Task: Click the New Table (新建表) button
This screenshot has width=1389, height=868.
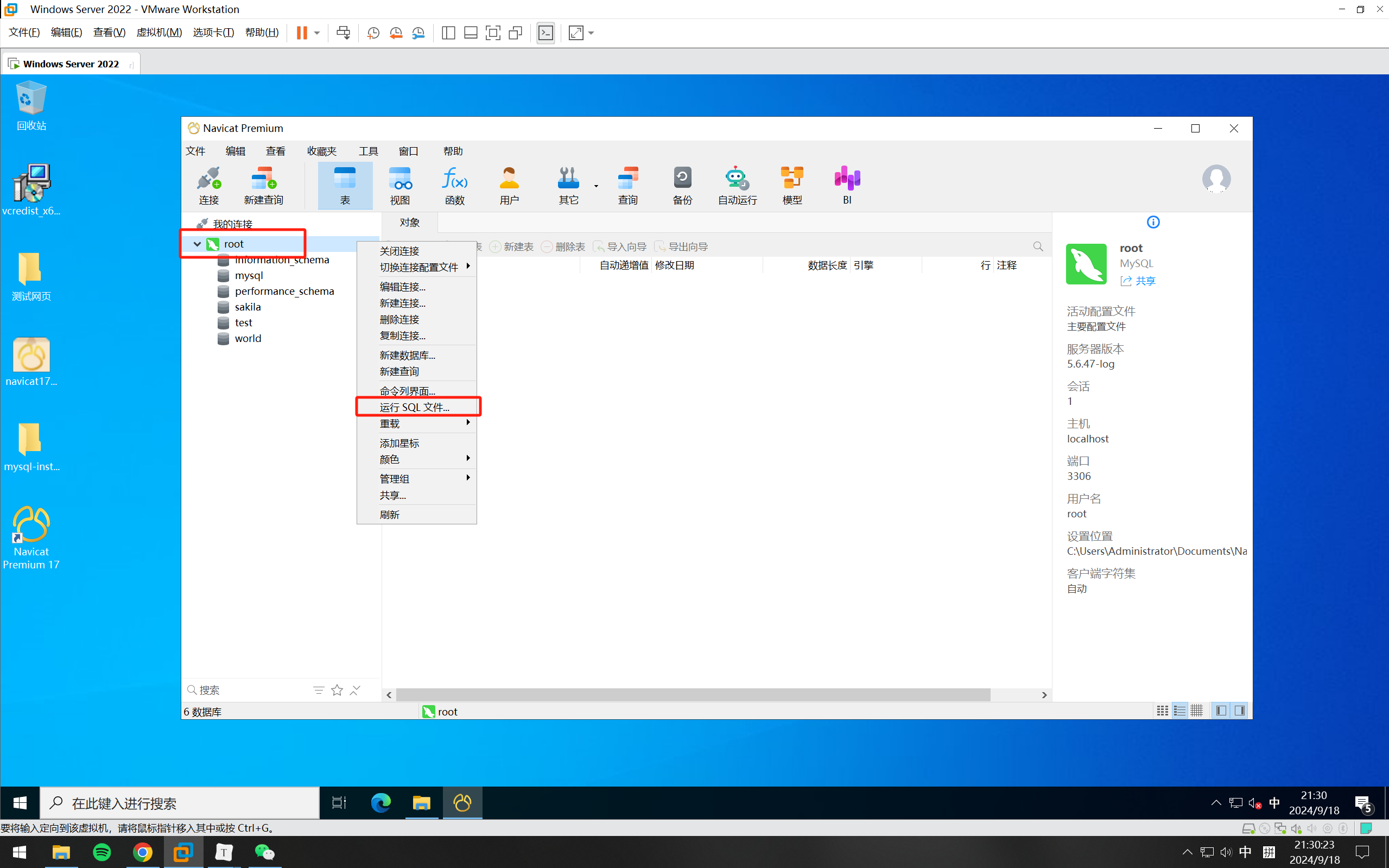Action: pyautogui.click(x=512, y=247)
